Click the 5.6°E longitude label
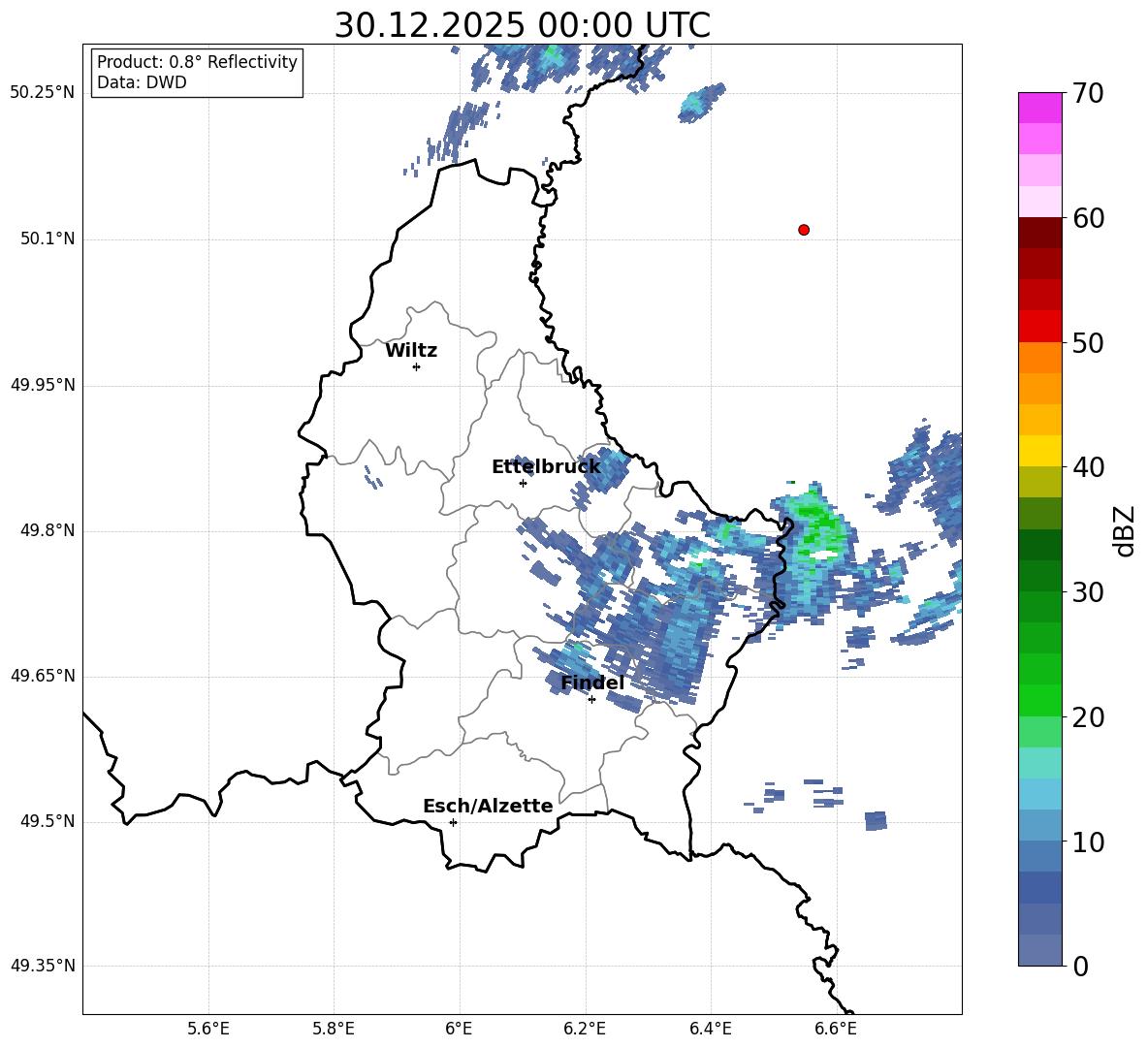 coord(208,1029)
